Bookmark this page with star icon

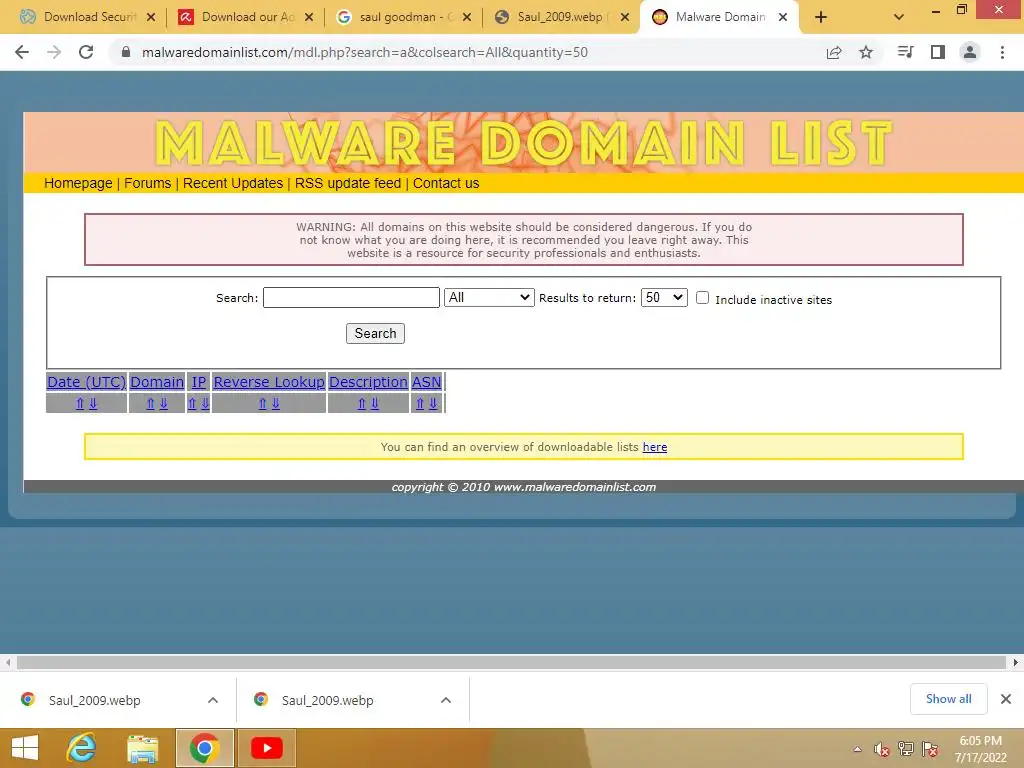866,52
